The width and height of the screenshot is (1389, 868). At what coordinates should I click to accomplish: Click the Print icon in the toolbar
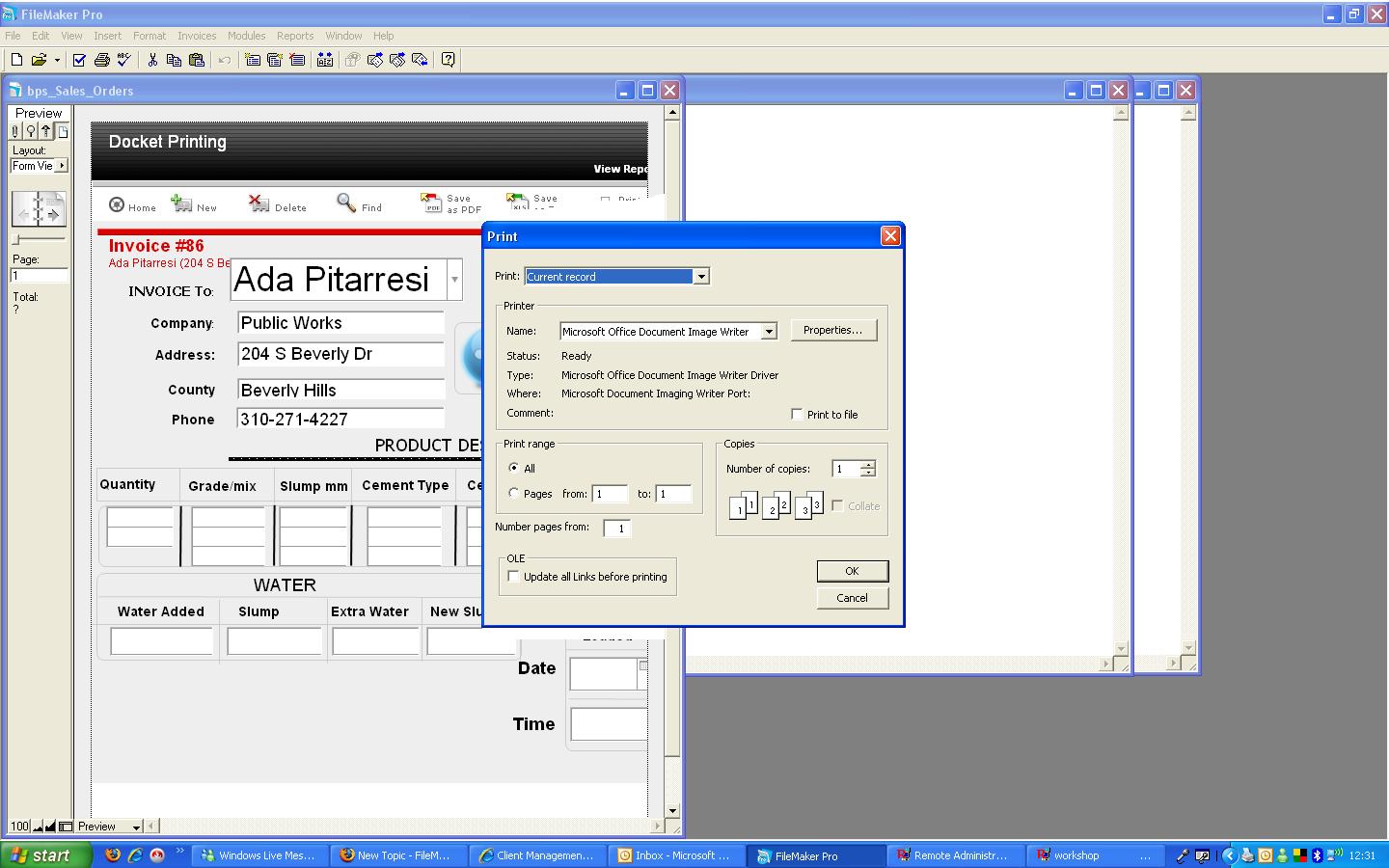[101, 60]
